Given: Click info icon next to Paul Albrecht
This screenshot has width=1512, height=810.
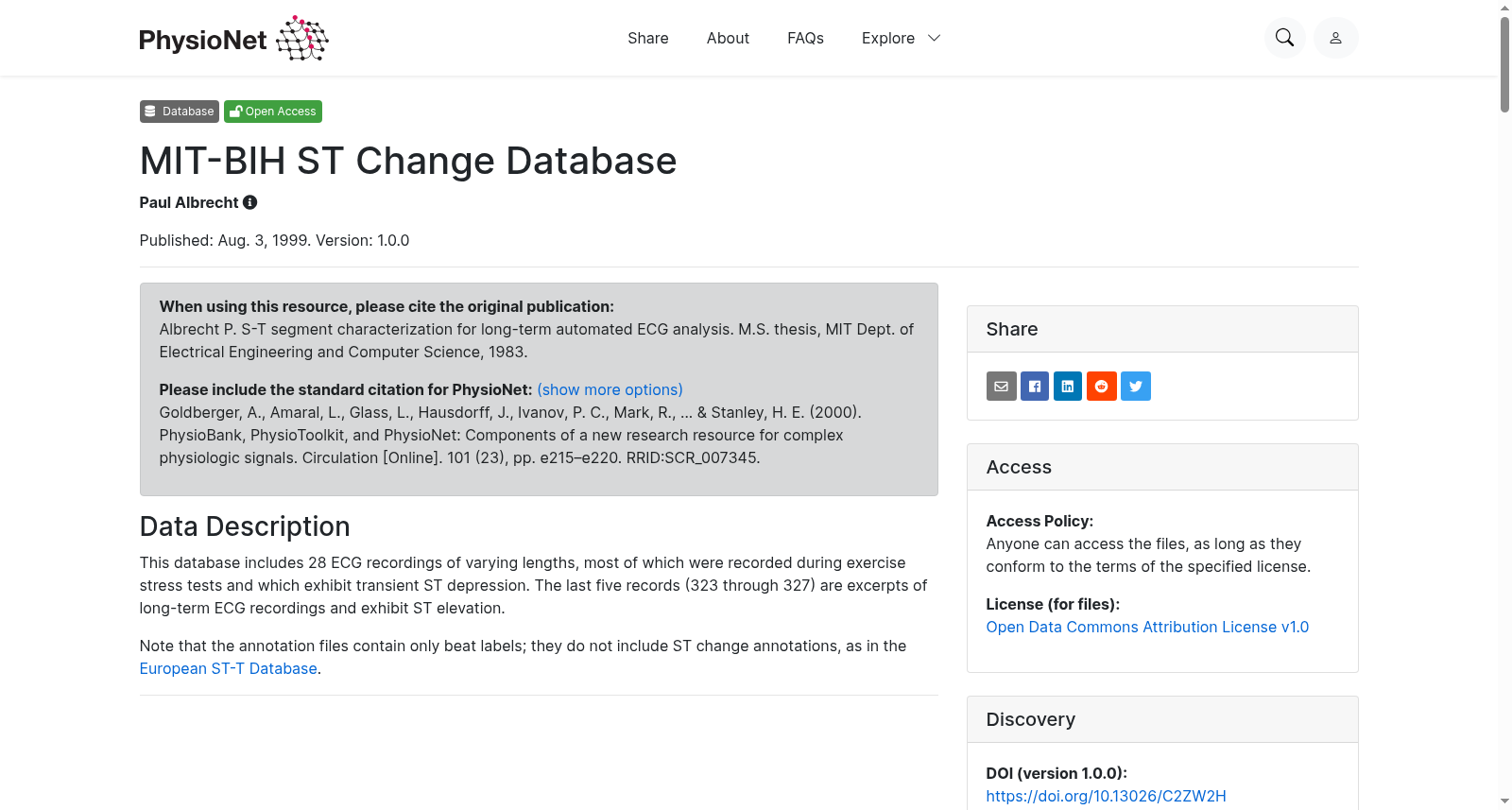Looking at the screenshot, I should click(250, 202).
